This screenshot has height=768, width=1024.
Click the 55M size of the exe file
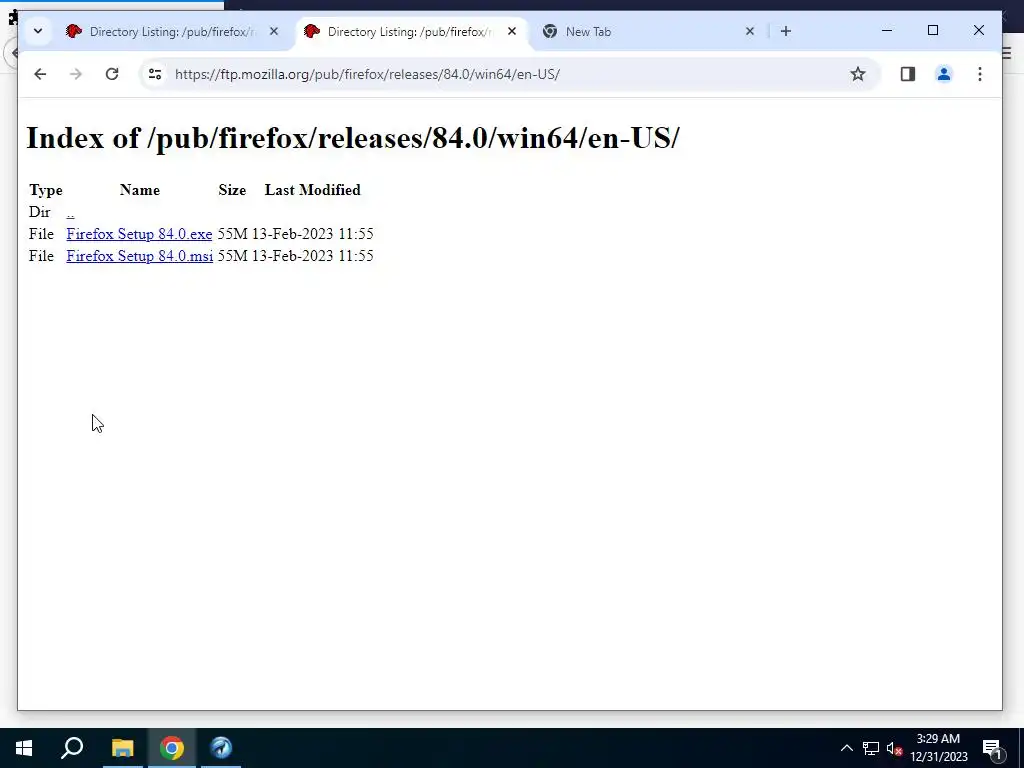232,234
